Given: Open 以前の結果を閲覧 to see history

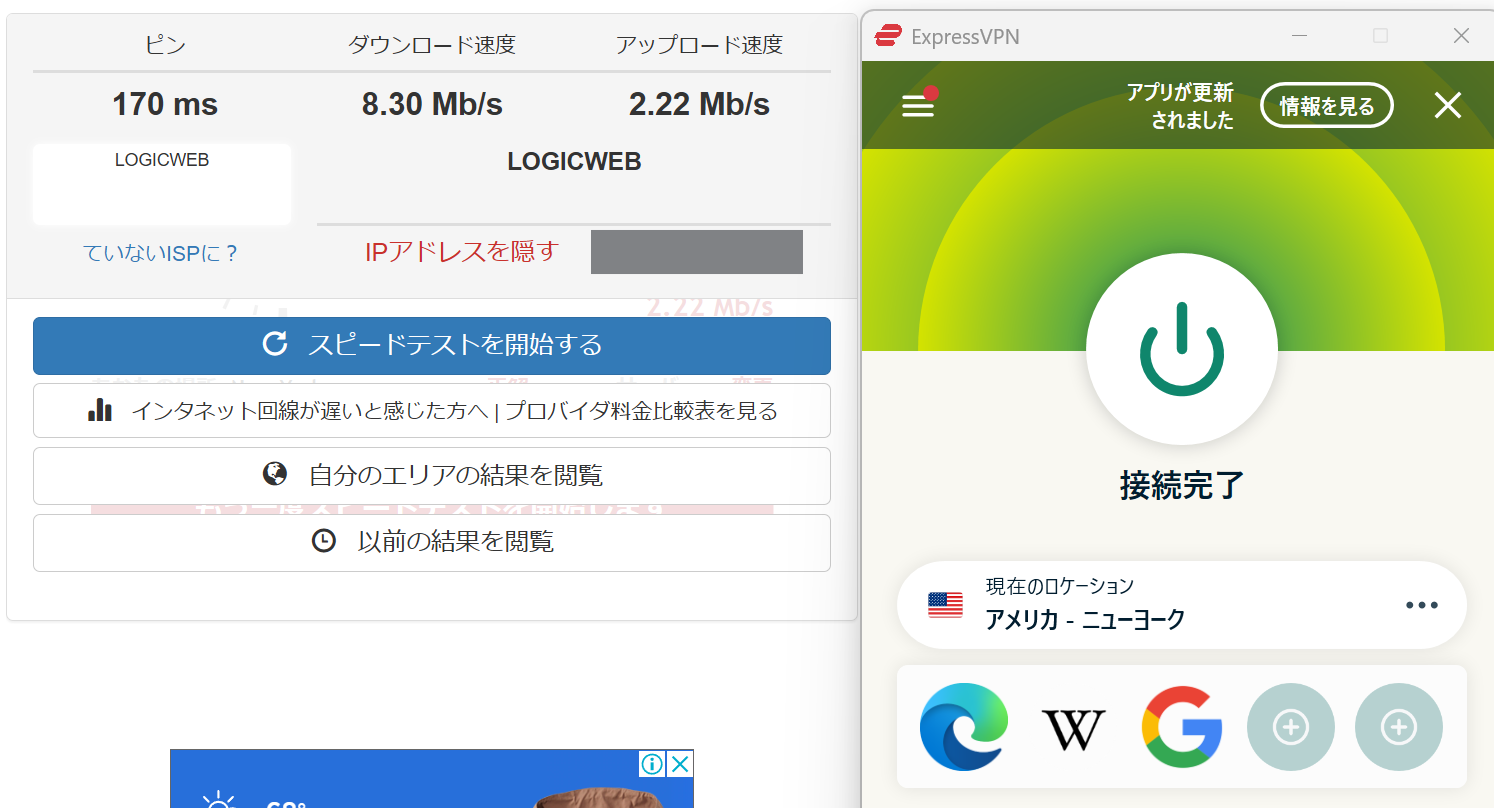Looking at the screenshot, I should tap(432, 542).
